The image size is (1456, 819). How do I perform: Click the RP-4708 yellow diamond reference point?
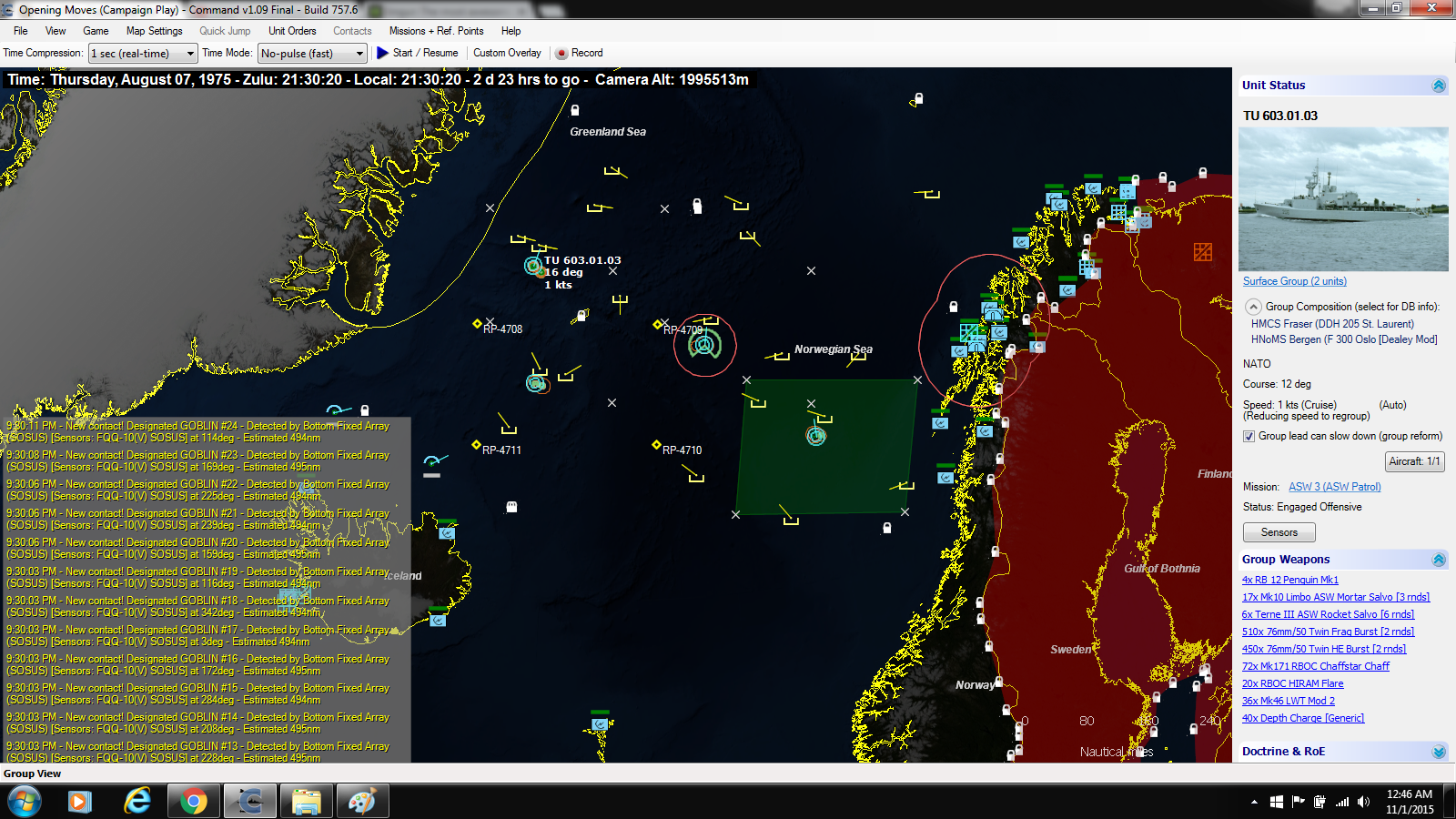pos(477,323)
